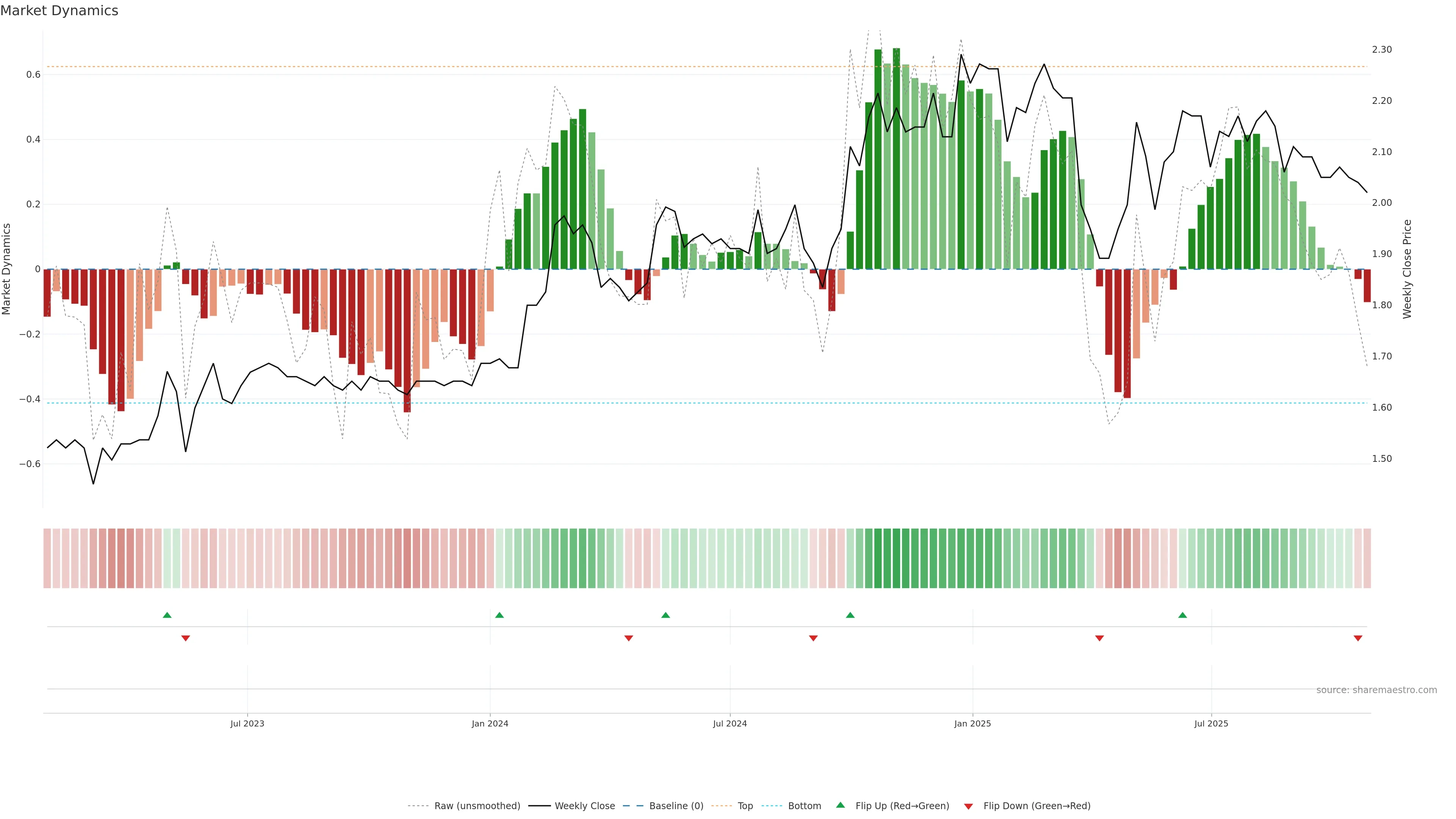Click red triangle icon in Flip Down legend

pos(968,806)
